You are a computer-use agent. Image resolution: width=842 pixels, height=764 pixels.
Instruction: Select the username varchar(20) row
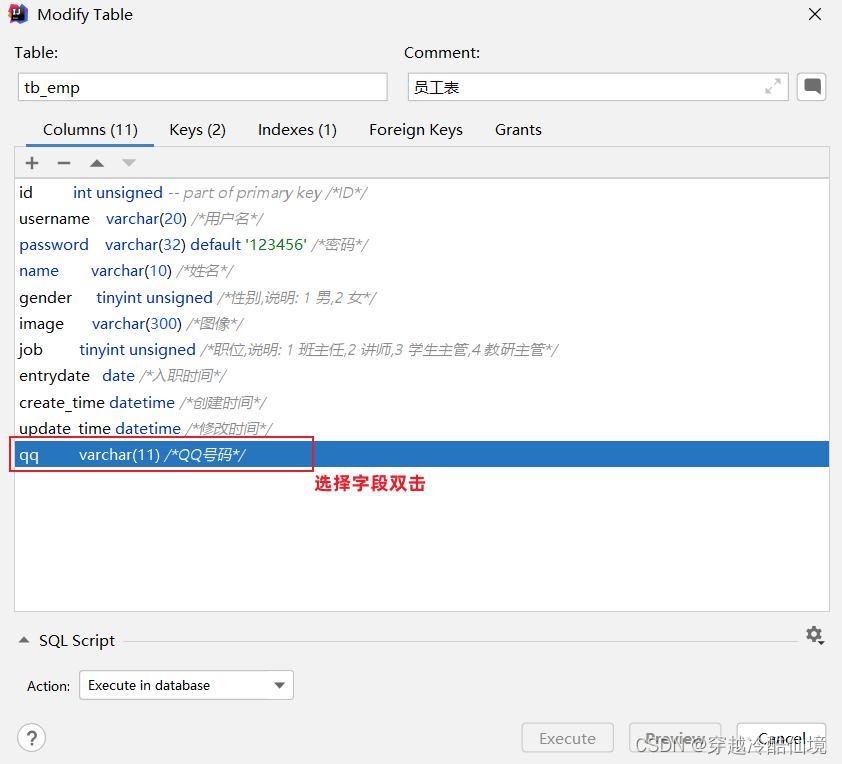pyautogui.click(x=422, y=219)
